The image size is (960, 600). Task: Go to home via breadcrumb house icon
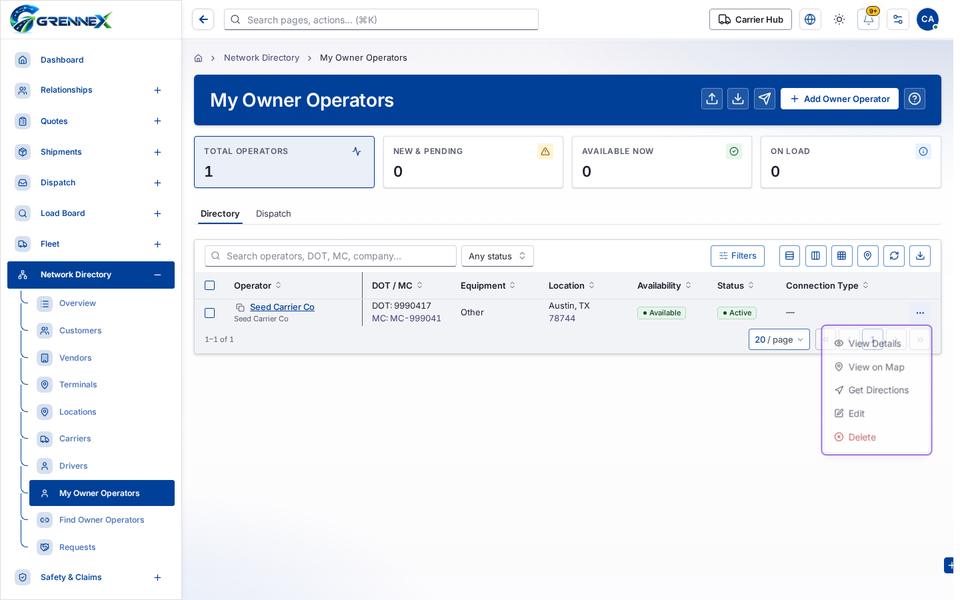pyautogui.click(x=198, y=58)
